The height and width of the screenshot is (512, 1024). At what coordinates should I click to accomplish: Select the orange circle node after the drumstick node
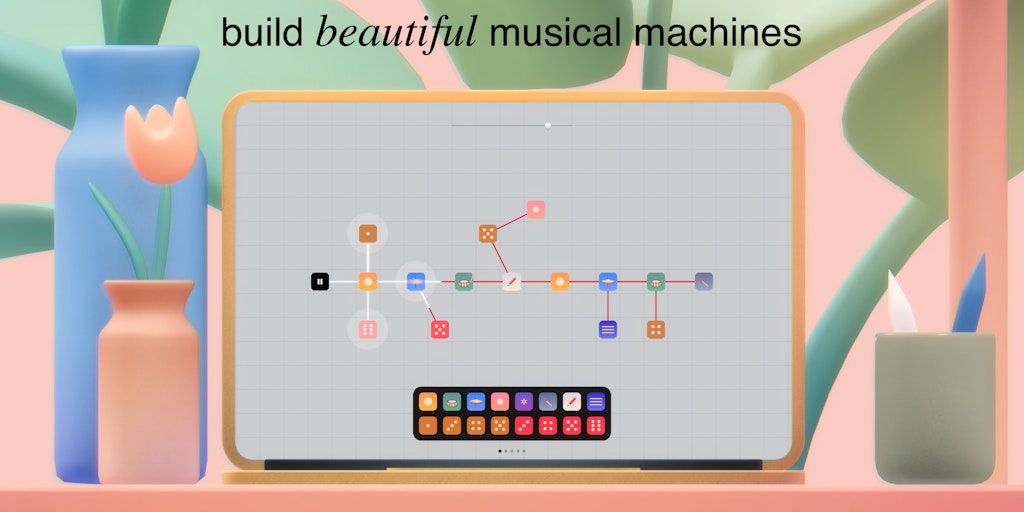[560, 281]
